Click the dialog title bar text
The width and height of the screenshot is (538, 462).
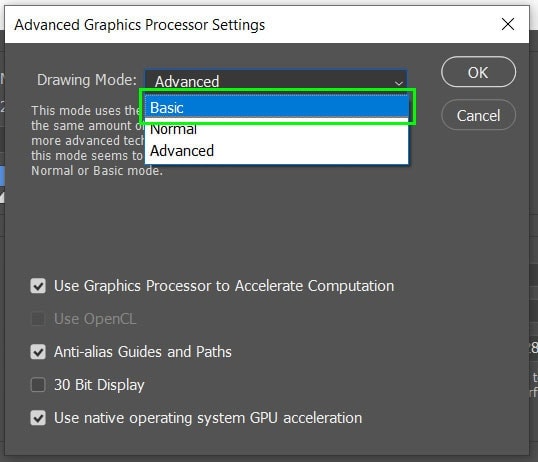(140, 25)
